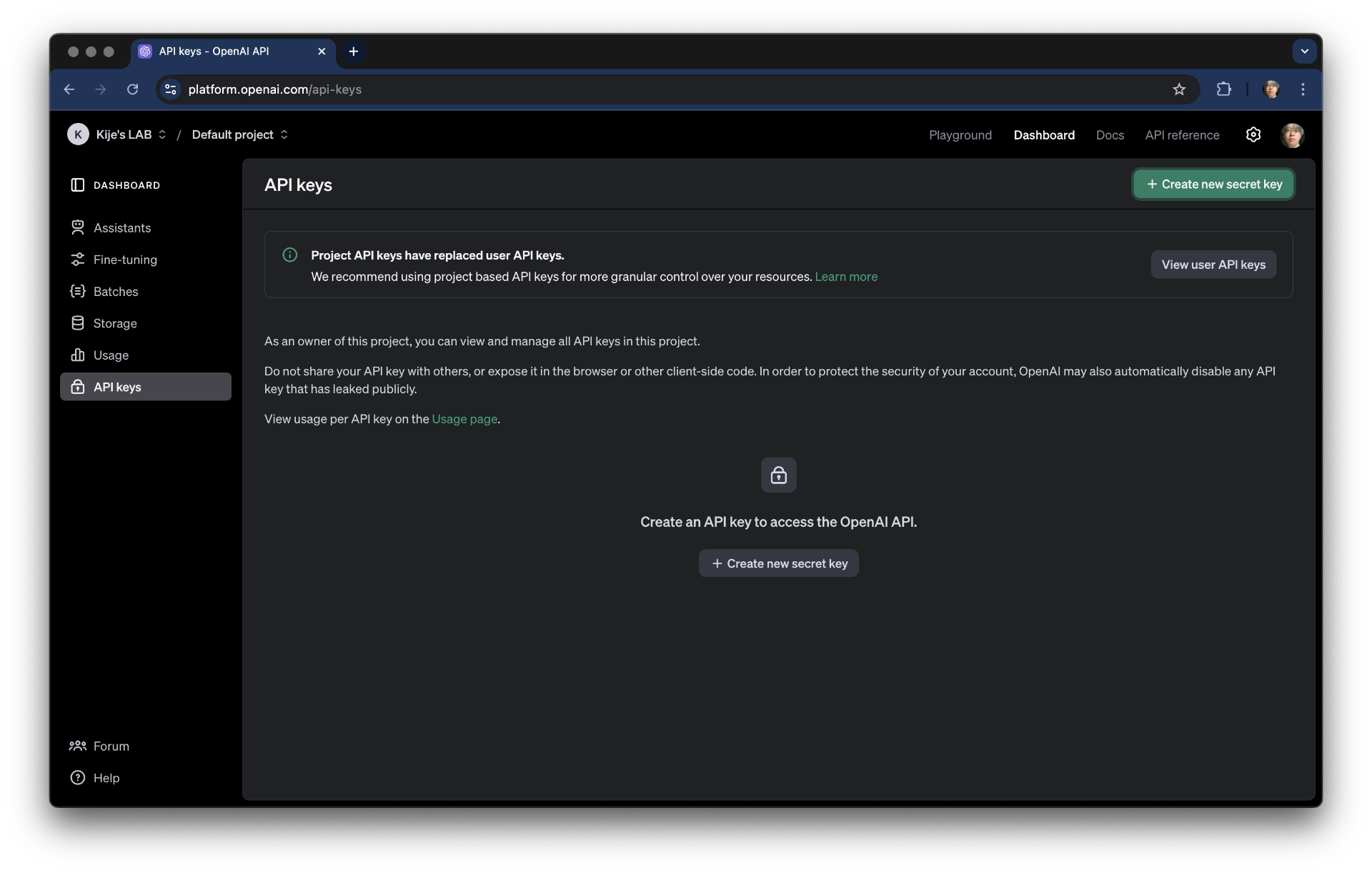Open the Help section

coord(107,778)
